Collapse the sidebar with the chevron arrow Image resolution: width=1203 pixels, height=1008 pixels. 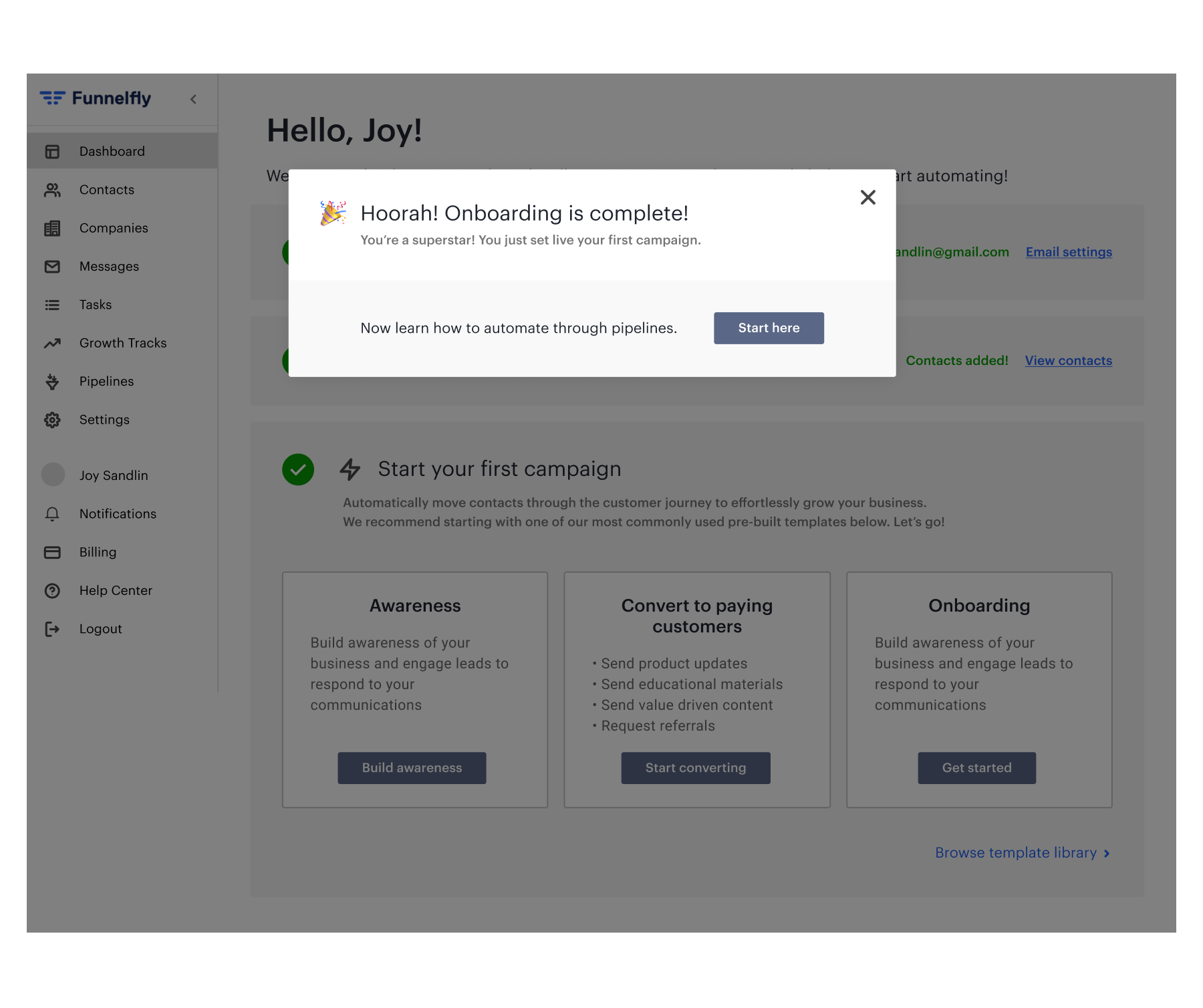coord(193,100)
